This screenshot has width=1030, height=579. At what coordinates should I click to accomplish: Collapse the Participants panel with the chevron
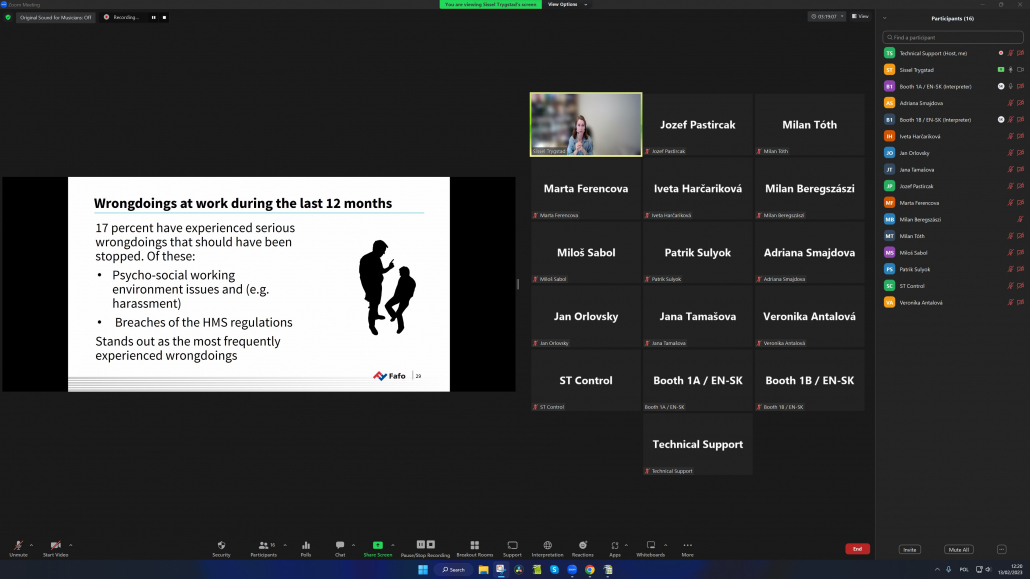(885, 18)
